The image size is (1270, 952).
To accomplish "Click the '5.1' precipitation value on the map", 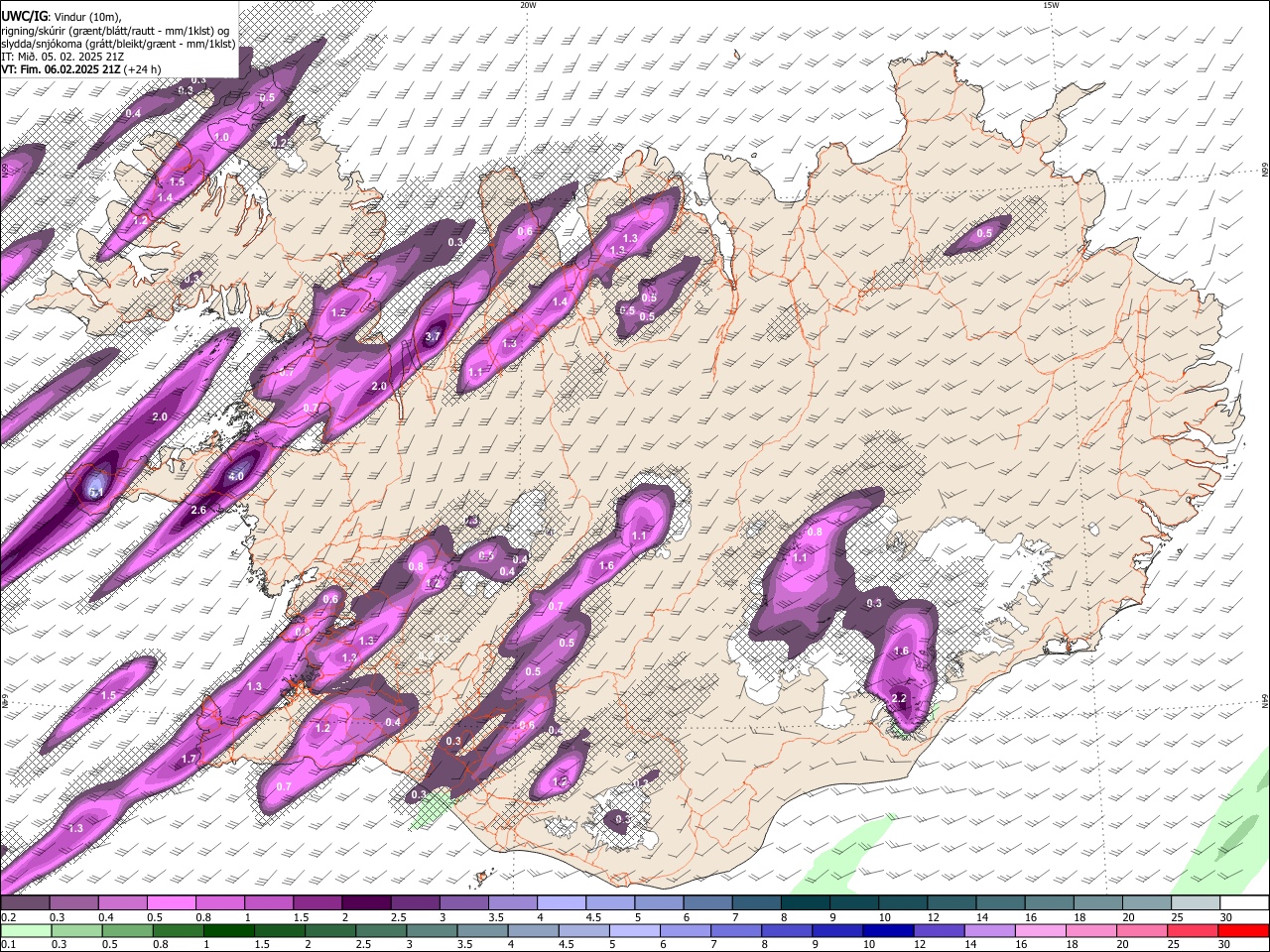I will pos(96,492).
